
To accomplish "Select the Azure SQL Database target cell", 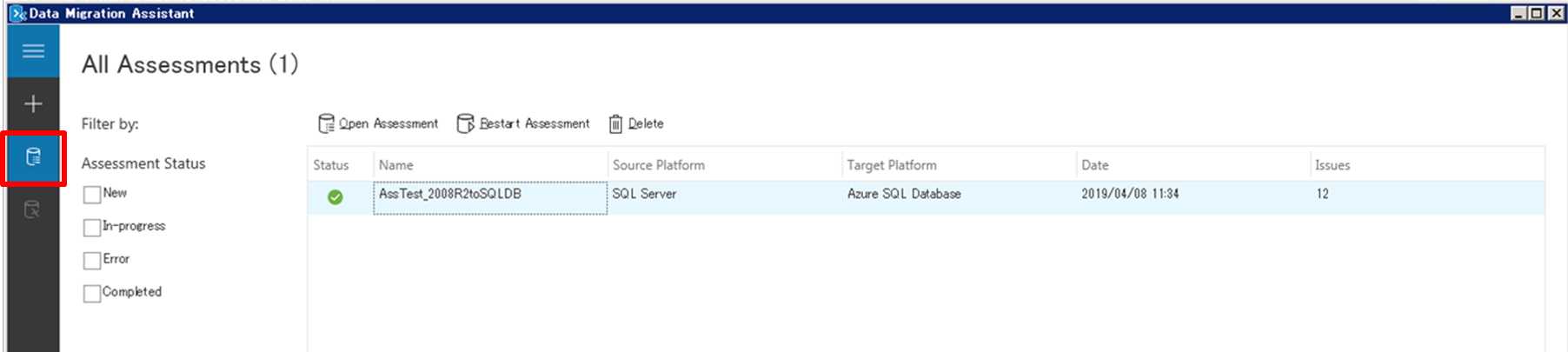I will click(904, 194).
